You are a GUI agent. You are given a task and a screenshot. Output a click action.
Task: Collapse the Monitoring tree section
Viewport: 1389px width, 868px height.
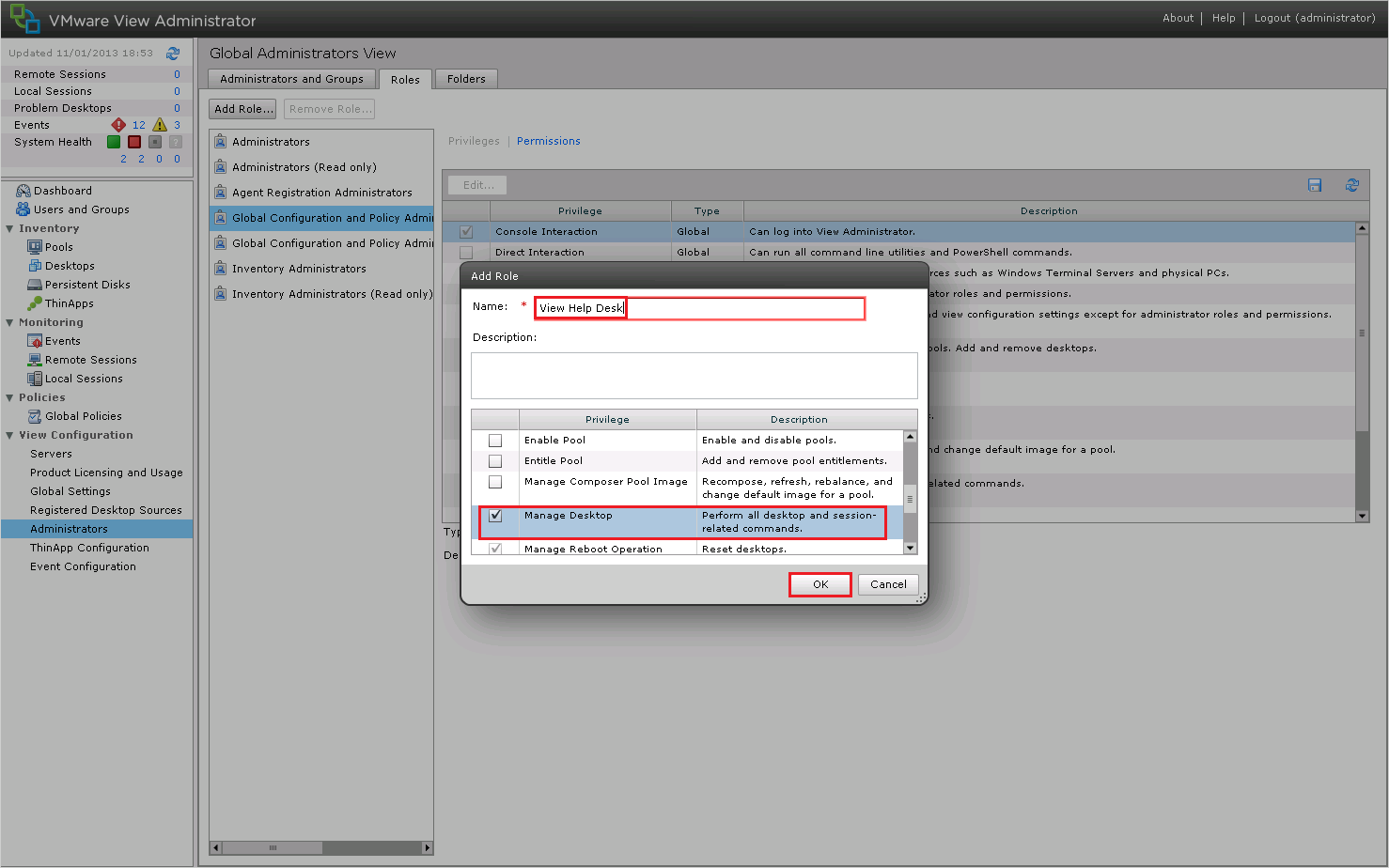10,322
